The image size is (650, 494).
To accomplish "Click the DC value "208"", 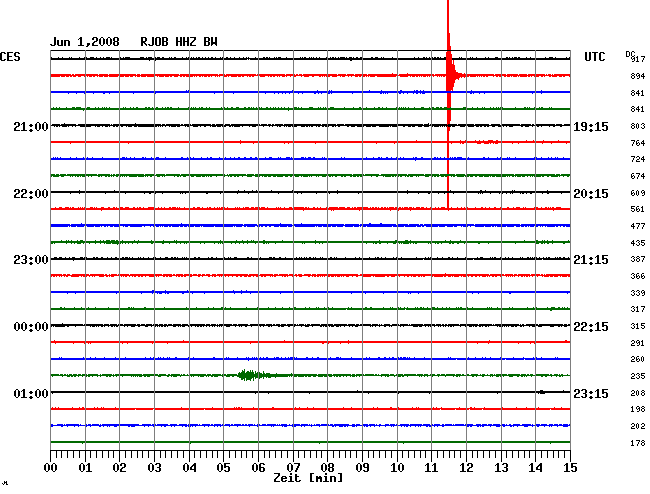I will coord(638,393).
